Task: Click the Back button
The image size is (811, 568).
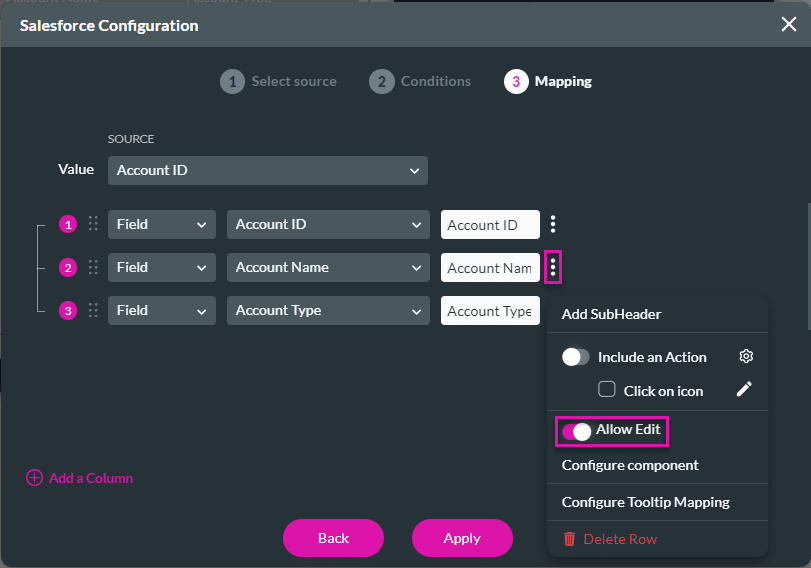Action: coord(333,538)
